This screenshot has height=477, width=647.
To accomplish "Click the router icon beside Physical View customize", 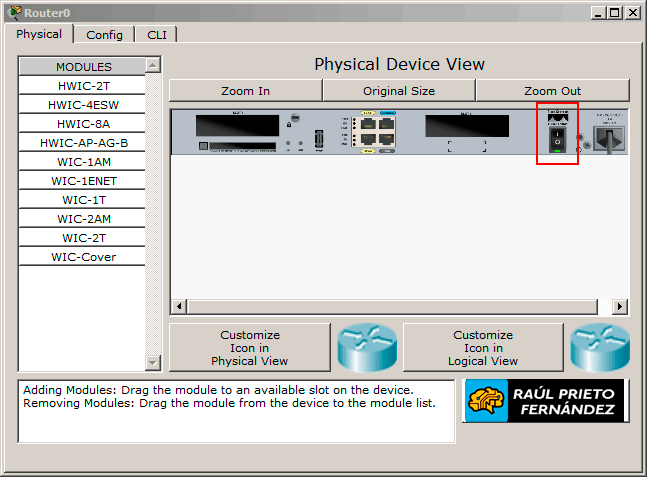I will coord(367,348).
